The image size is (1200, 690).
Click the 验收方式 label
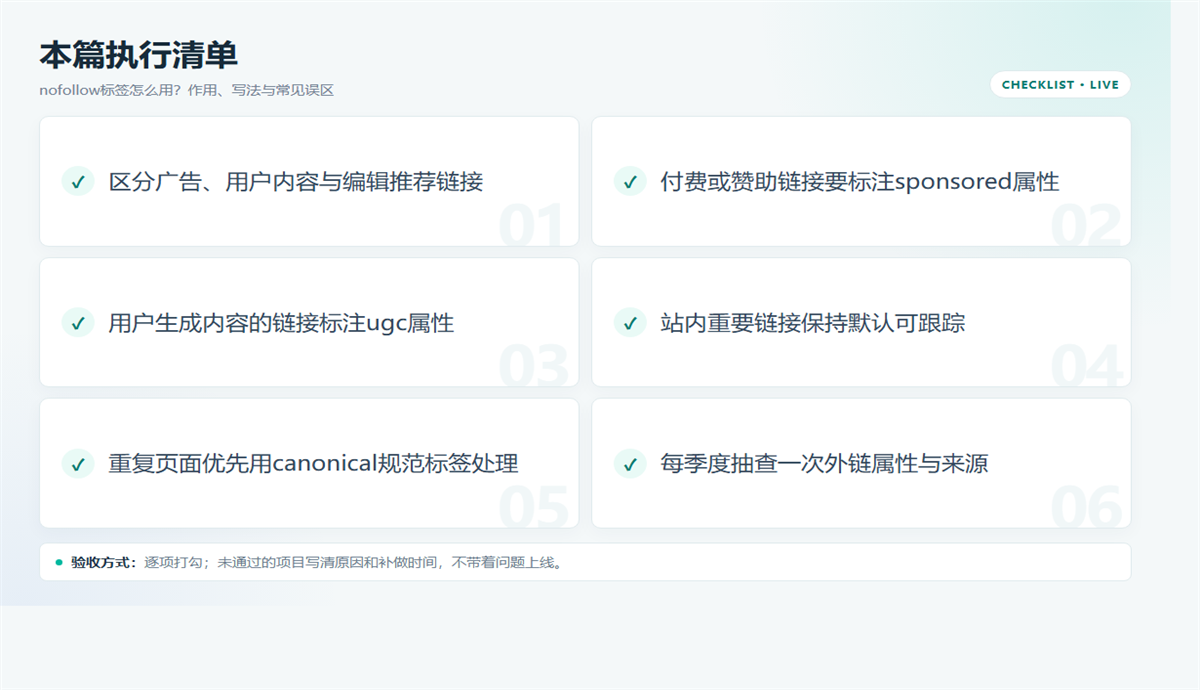point(103,562)
